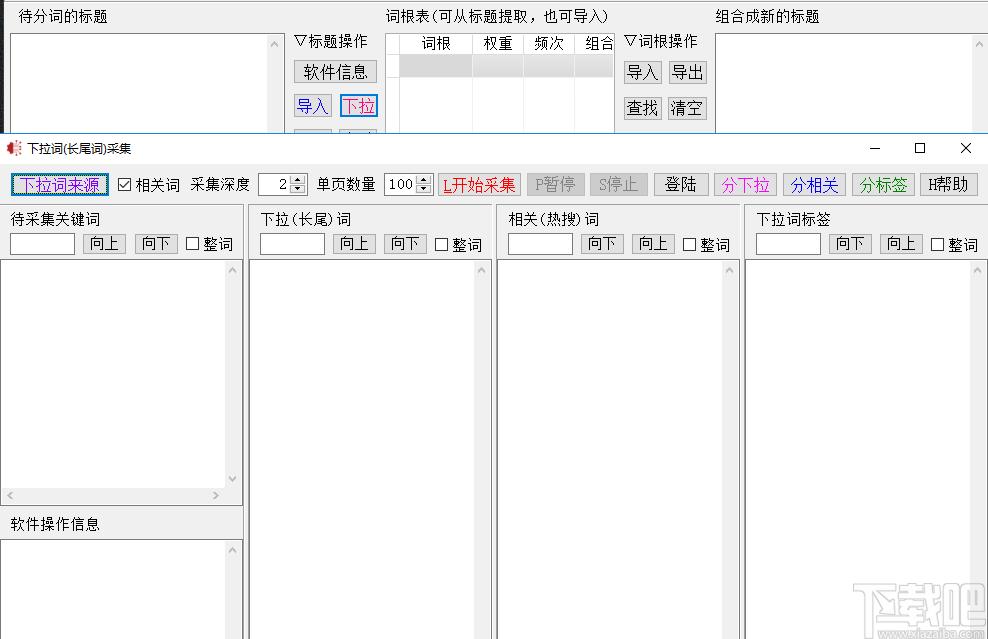Screen dimensions: 988x639
Task: Click inside the 待分词的标题 text area
Action: [140, 83]
